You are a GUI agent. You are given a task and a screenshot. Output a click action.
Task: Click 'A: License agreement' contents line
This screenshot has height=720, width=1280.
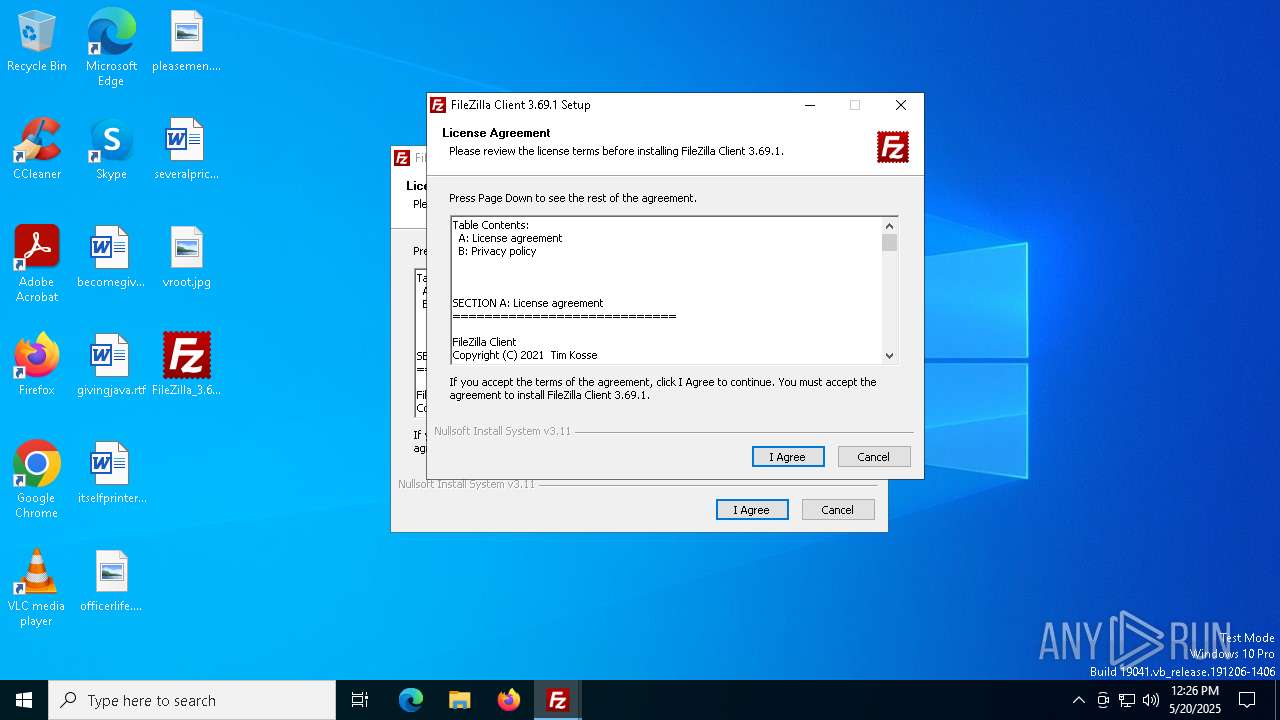510,238
